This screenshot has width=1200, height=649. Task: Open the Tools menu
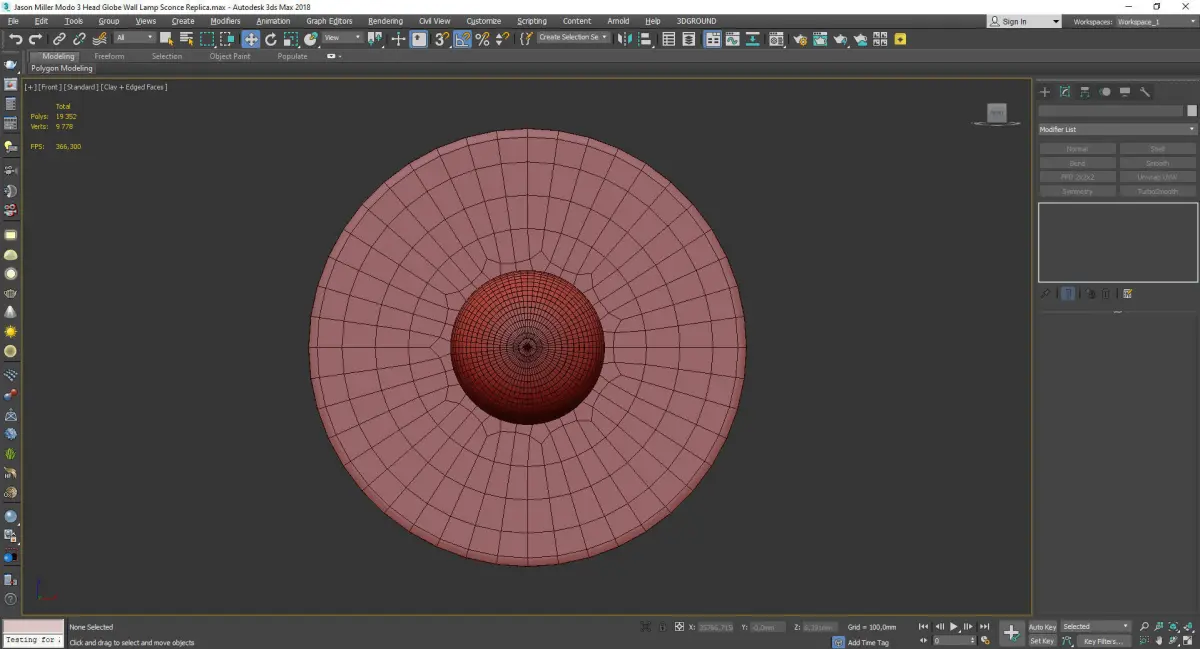74,21
